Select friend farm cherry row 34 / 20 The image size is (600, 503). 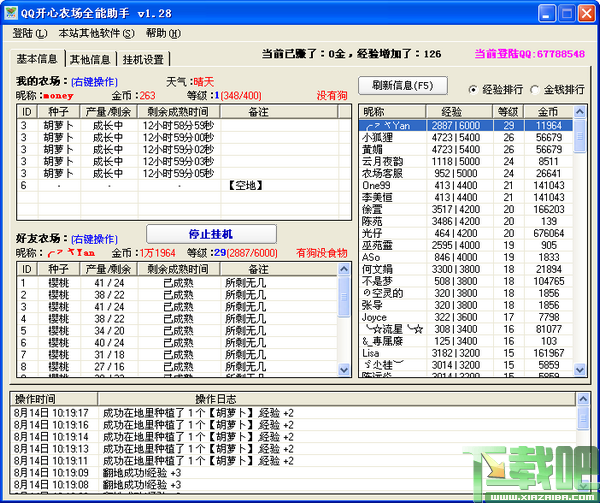(178, 331)
